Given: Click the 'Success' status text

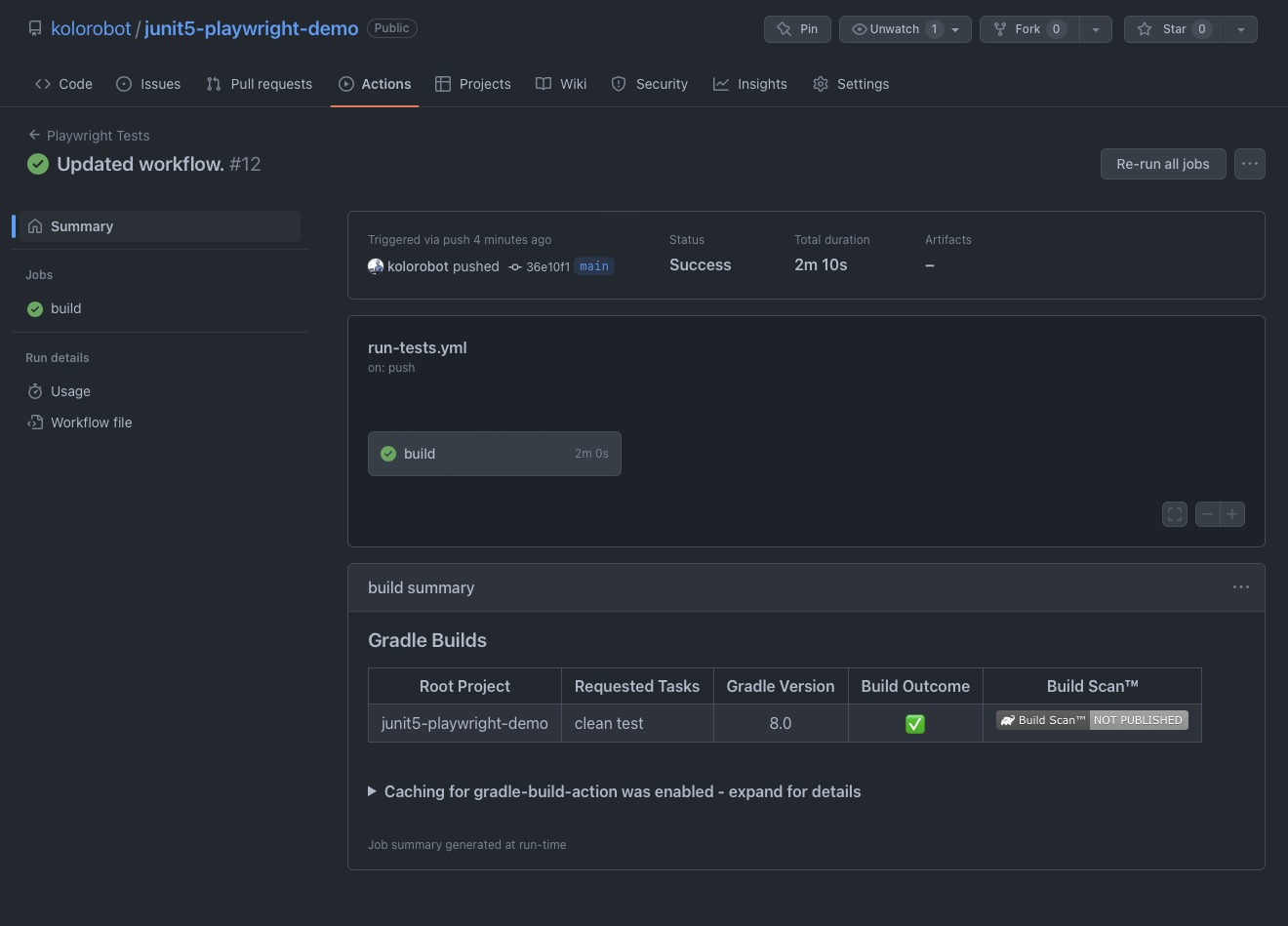Looking at the screenshot, I should click(701, 264).
